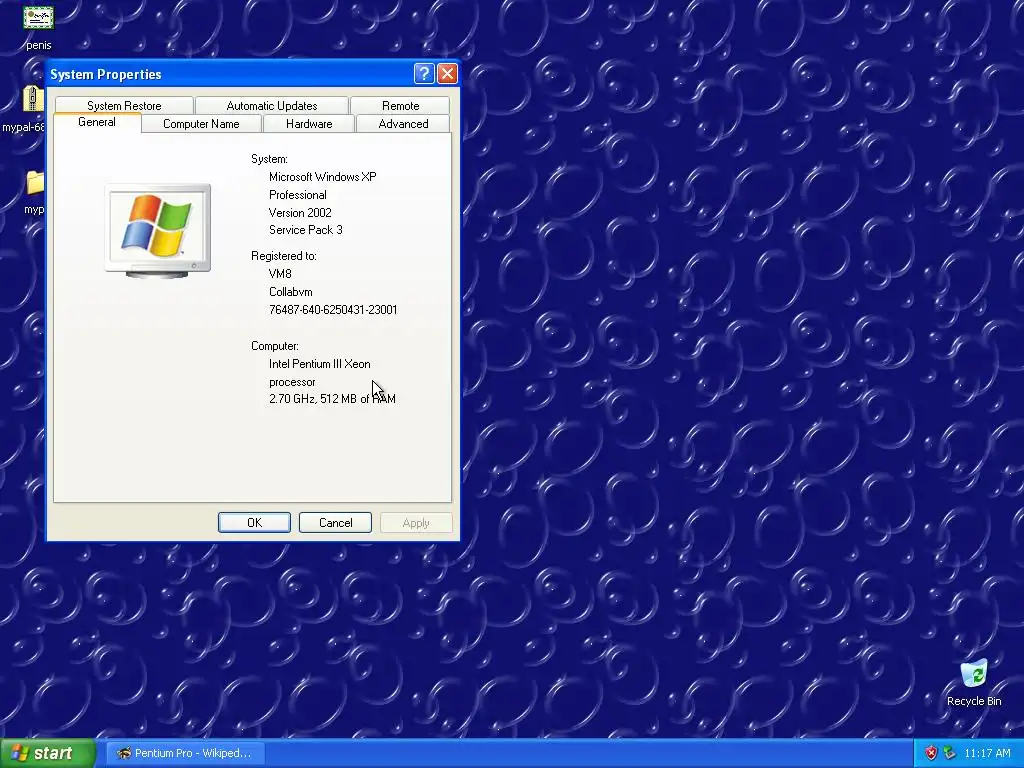Click the System Properties title bar

229,74
